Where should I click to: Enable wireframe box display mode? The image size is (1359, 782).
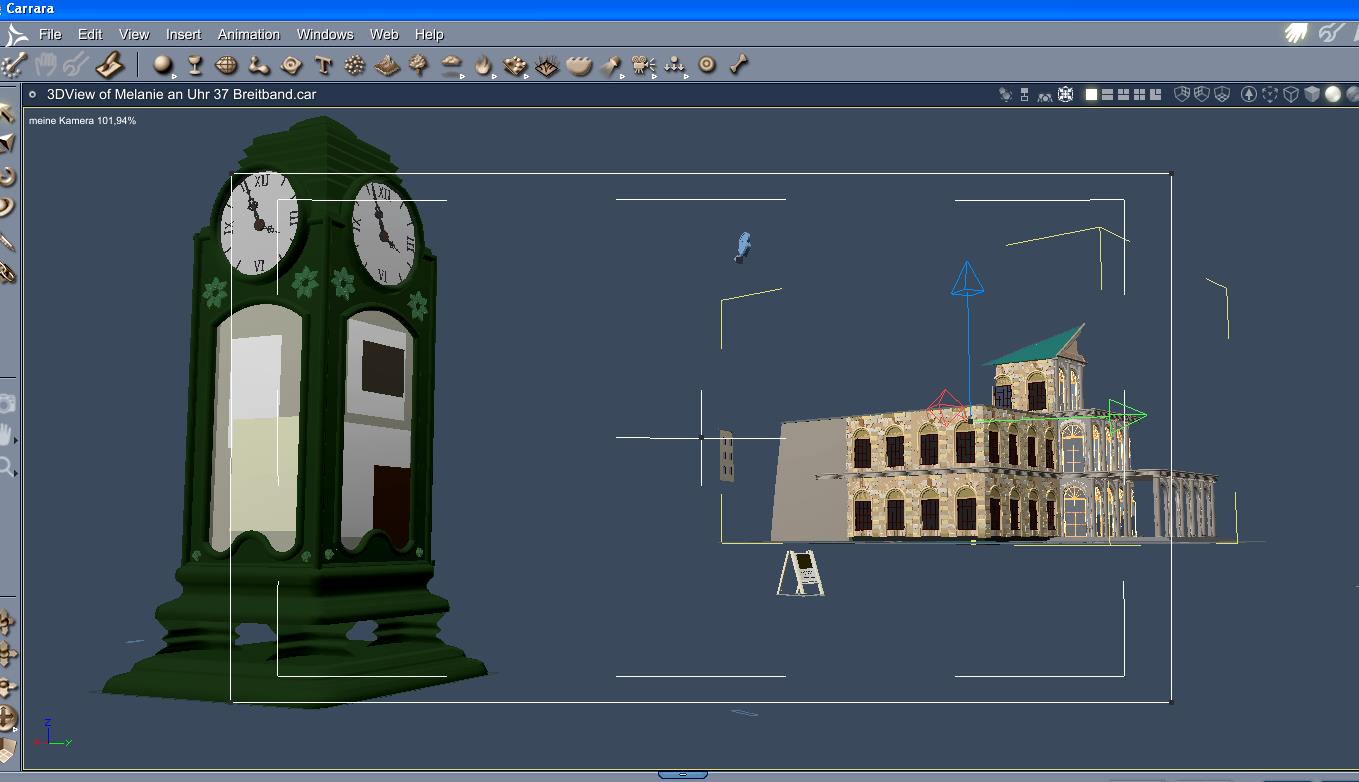coord(1291,94)
